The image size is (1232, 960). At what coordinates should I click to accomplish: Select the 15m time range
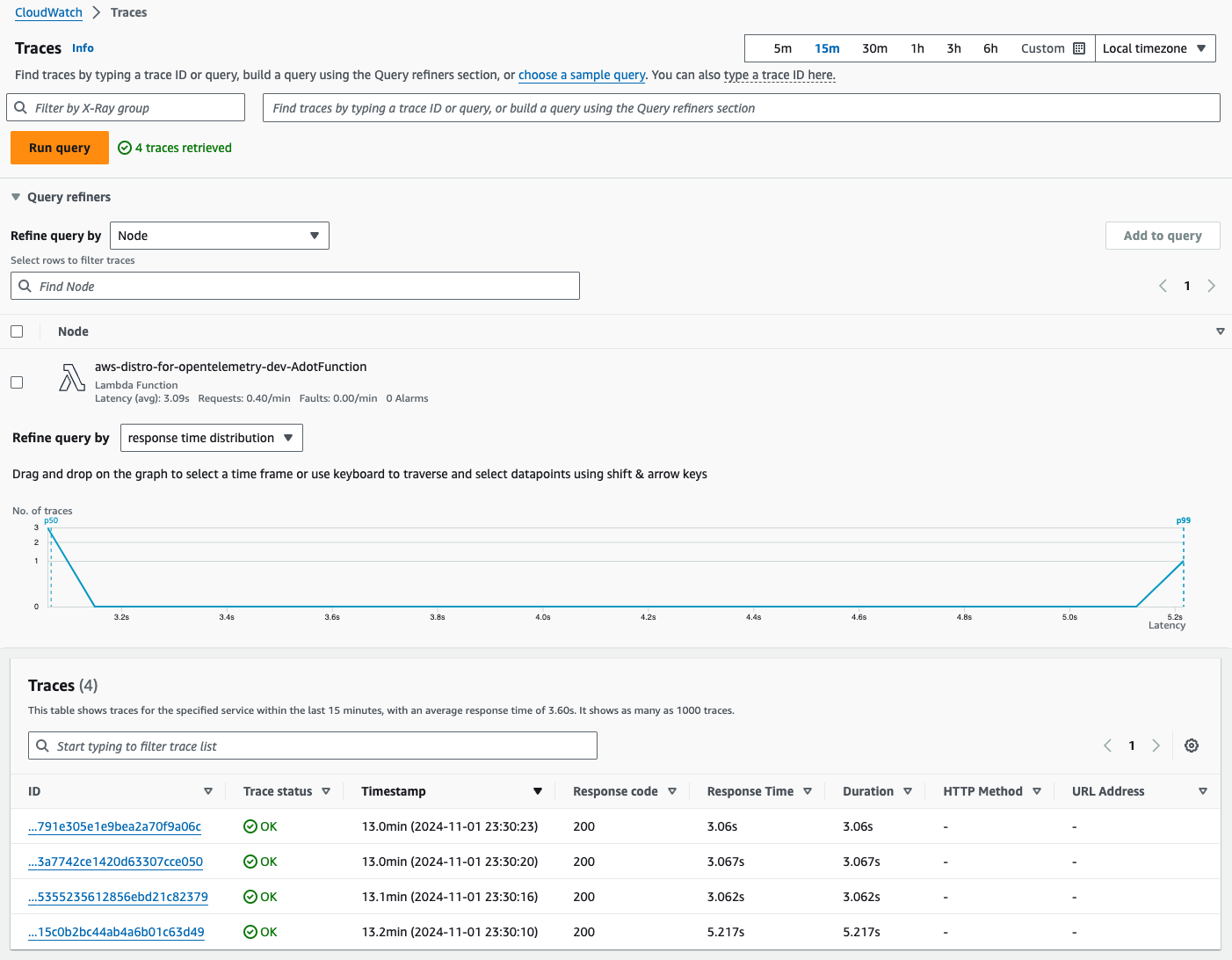click(827, 48)
